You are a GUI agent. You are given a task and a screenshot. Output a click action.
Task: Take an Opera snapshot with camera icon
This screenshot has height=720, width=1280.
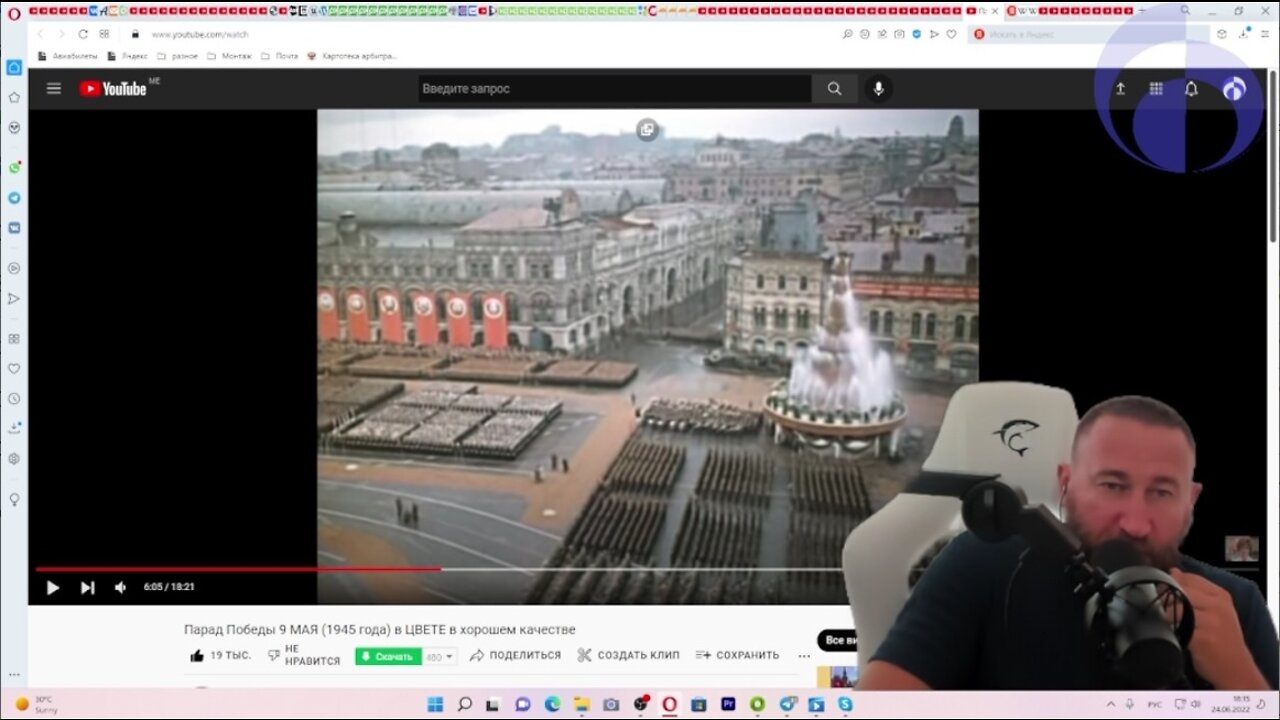coord(899,34)
